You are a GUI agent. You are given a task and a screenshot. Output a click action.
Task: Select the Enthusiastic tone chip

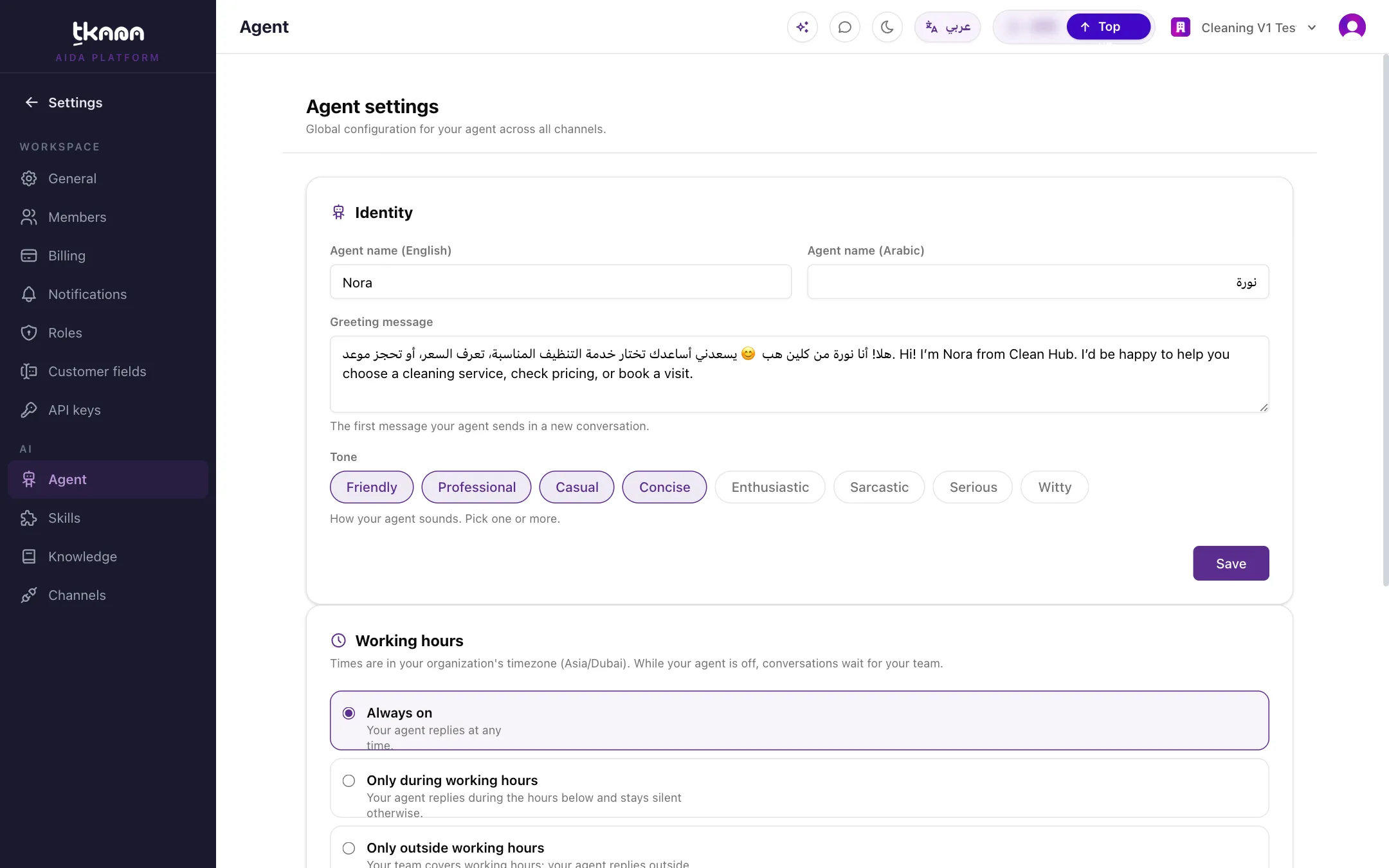coord(770,487)
